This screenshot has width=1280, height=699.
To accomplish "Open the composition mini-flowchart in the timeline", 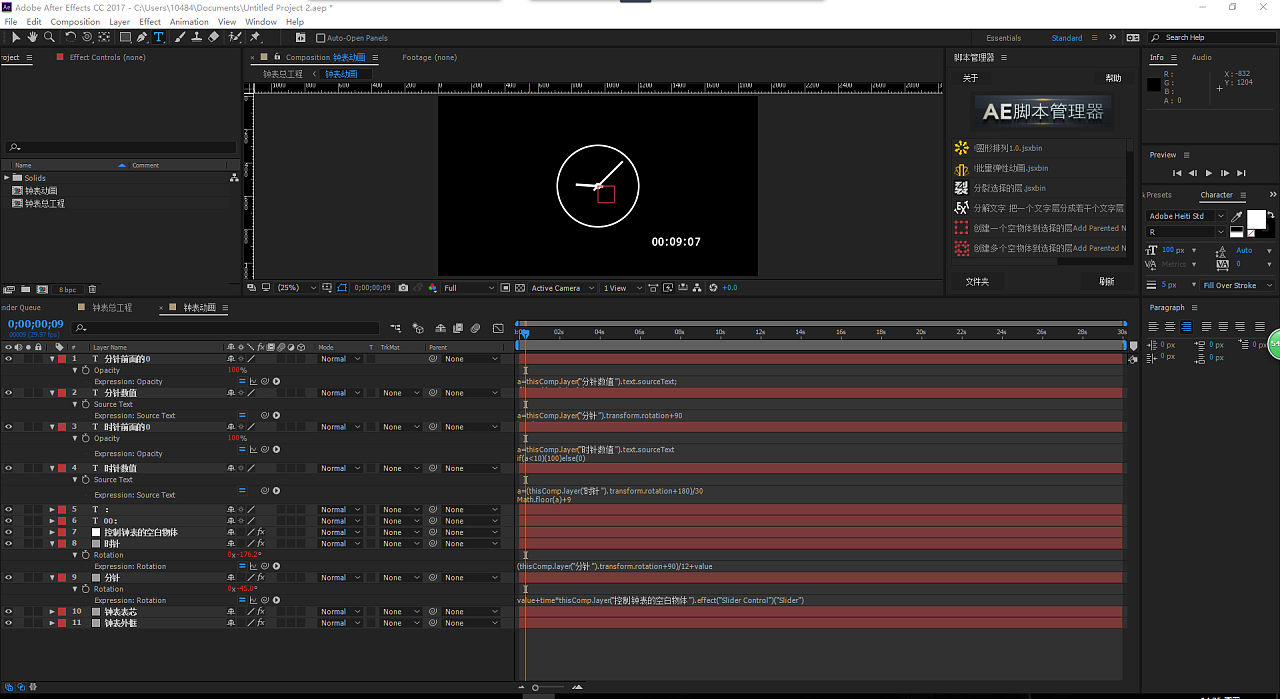I will (x=396, y=327).
